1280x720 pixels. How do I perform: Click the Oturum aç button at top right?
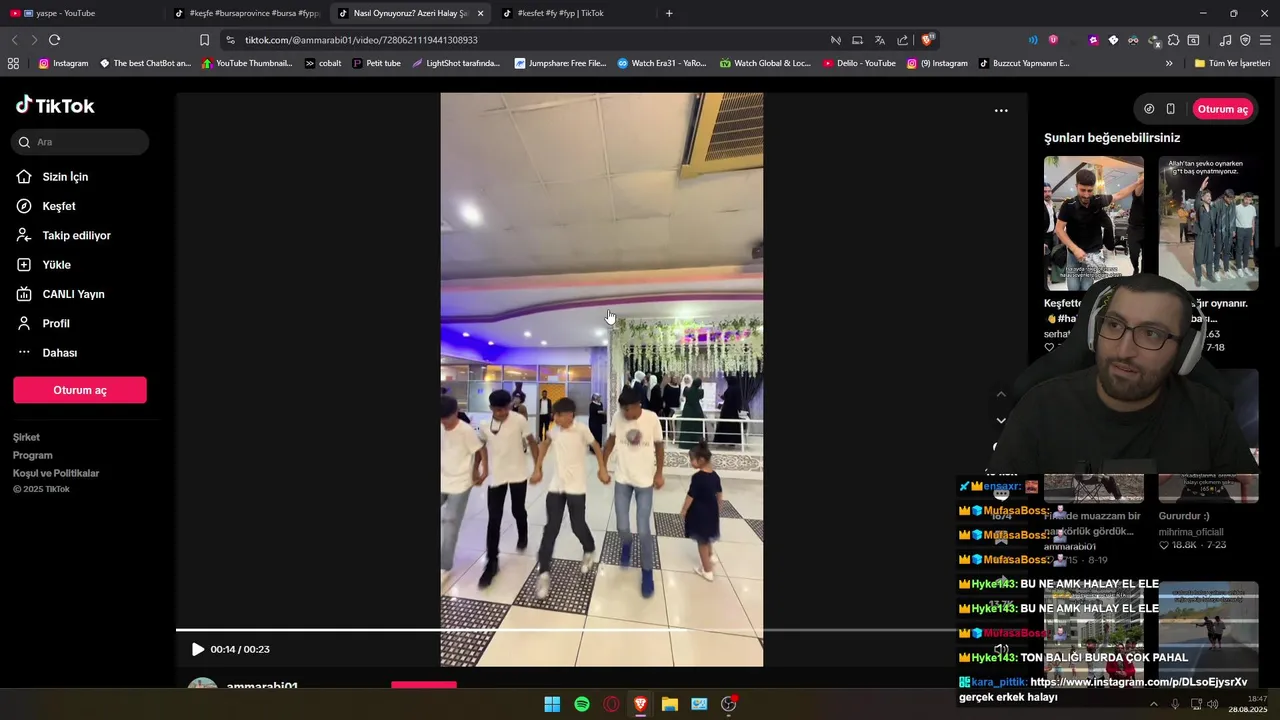click(1222, 109)
